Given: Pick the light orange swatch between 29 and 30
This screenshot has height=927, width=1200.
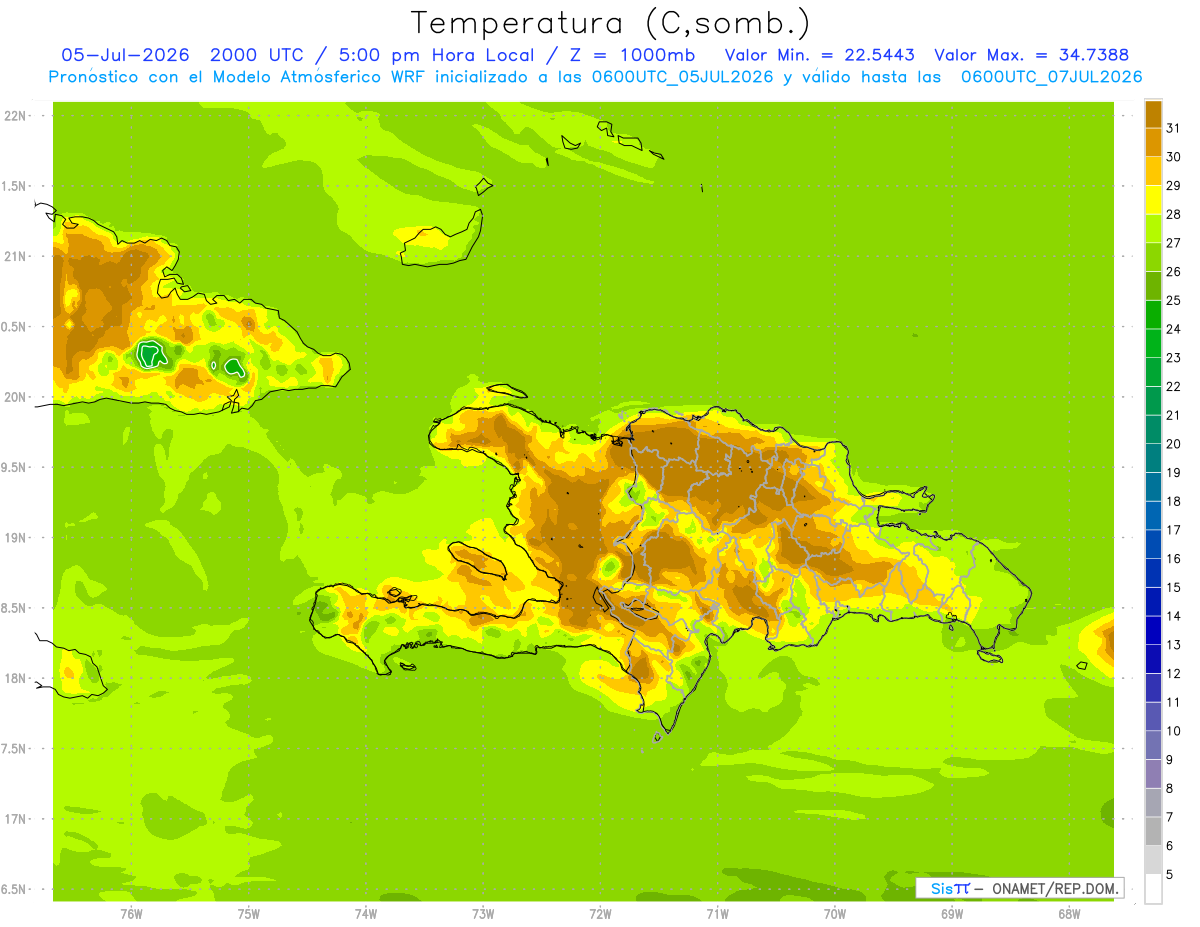Looking at the screenshot, I should click(x=1153, y=171).
